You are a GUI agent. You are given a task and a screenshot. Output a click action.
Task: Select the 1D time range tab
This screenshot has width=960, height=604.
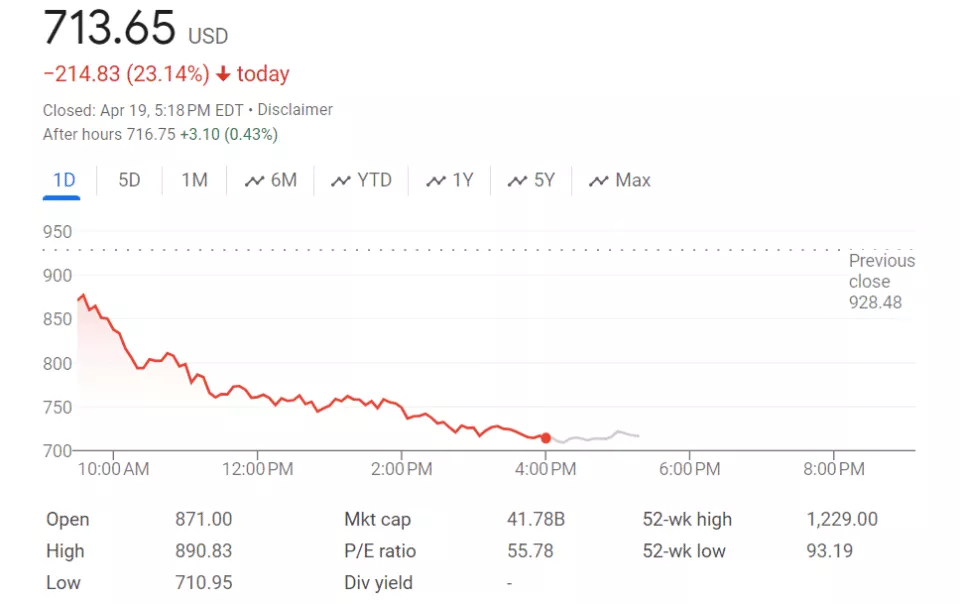[x=64, y=180]
